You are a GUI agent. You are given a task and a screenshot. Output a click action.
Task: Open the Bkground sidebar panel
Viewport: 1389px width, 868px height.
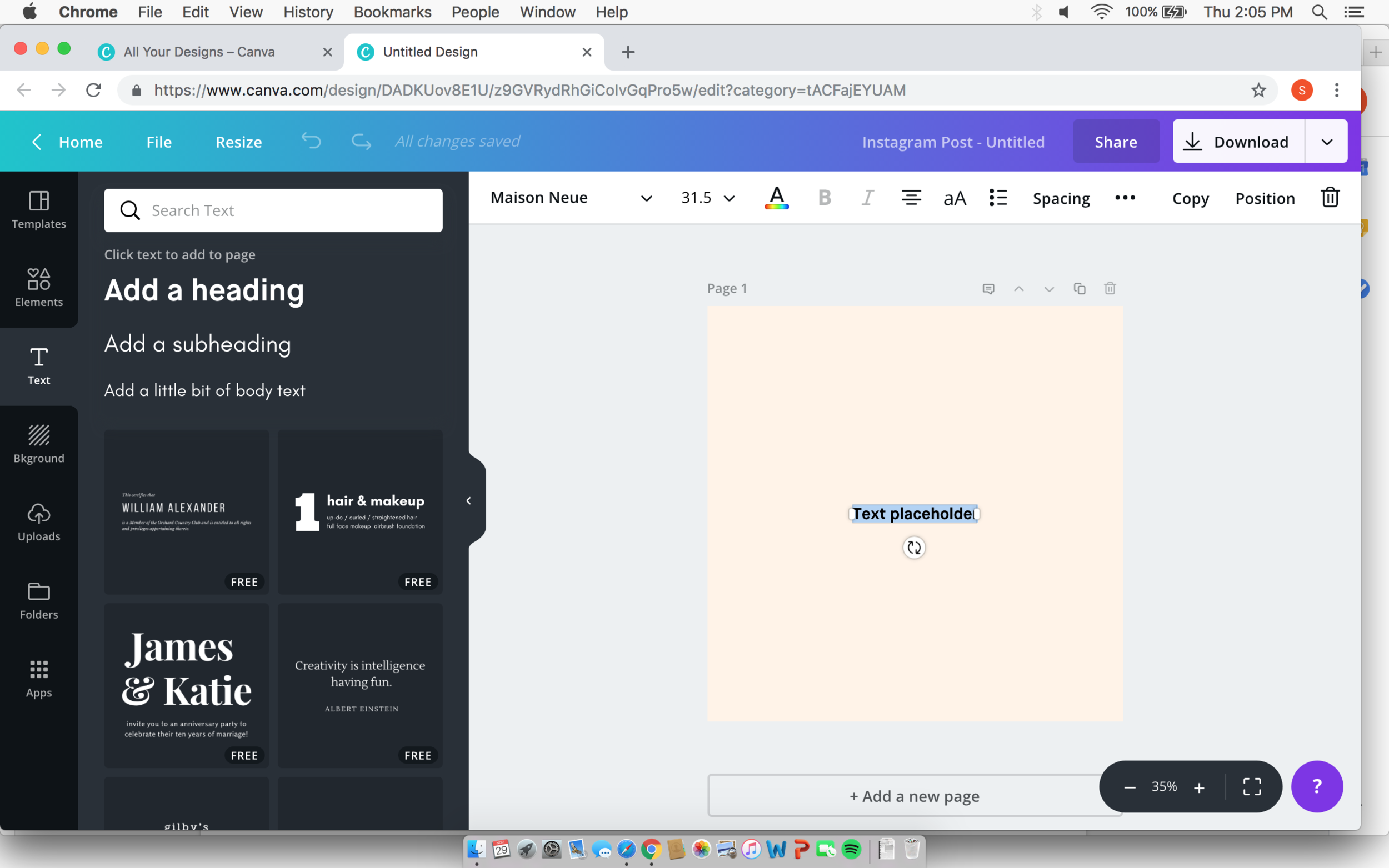tap(39, 444)
